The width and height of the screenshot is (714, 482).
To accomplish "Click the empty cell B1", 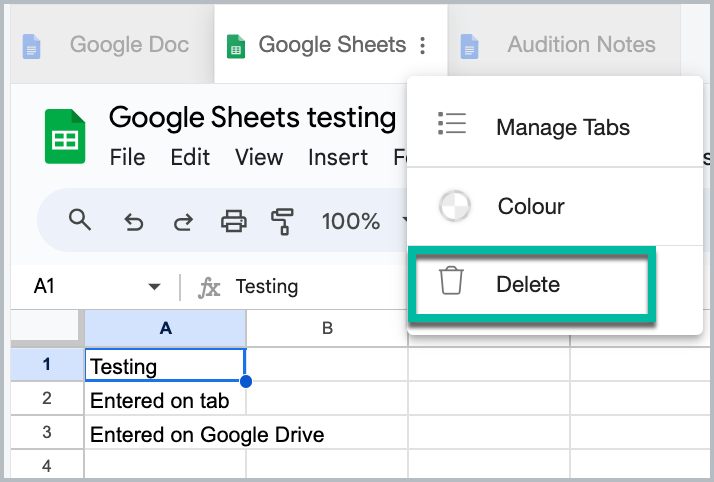I will [327, 364].
